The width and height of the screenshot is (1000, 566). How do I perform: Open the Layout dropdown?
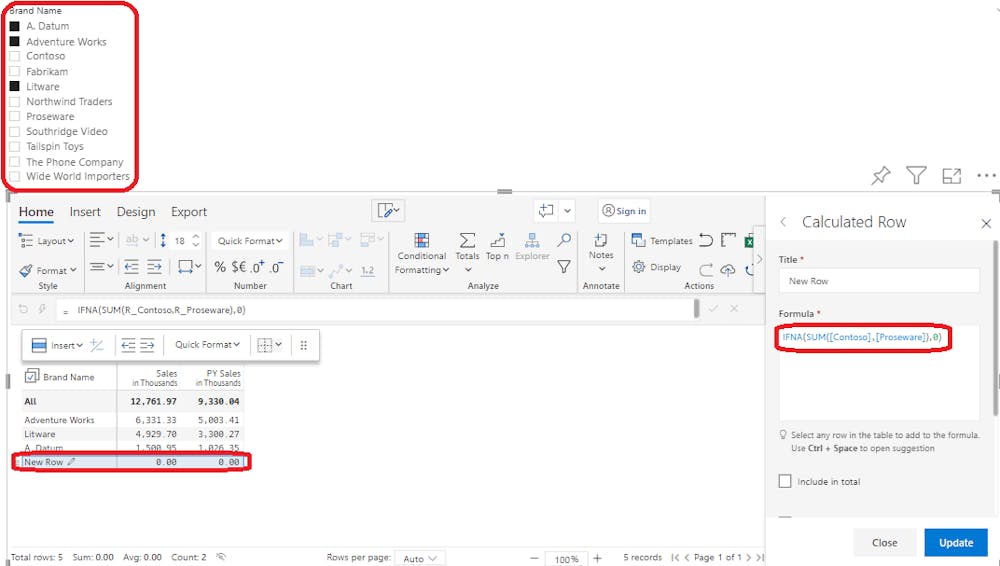coord(47,241)
